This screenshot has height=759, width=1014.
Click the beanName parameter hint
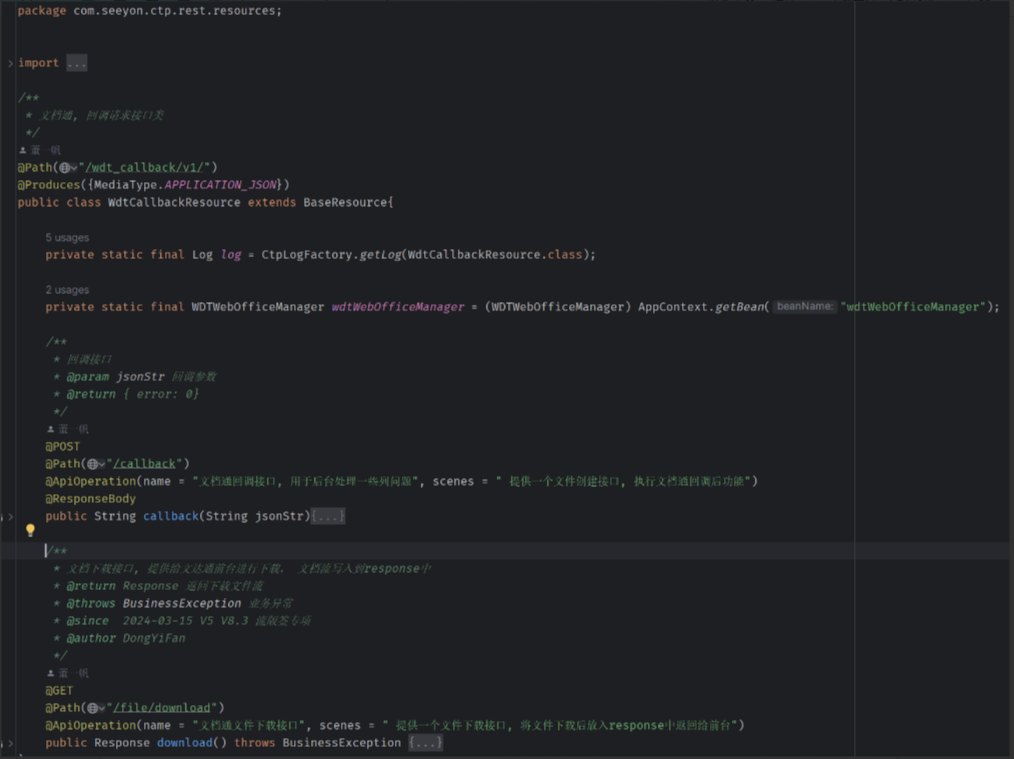tap(805, 306)
